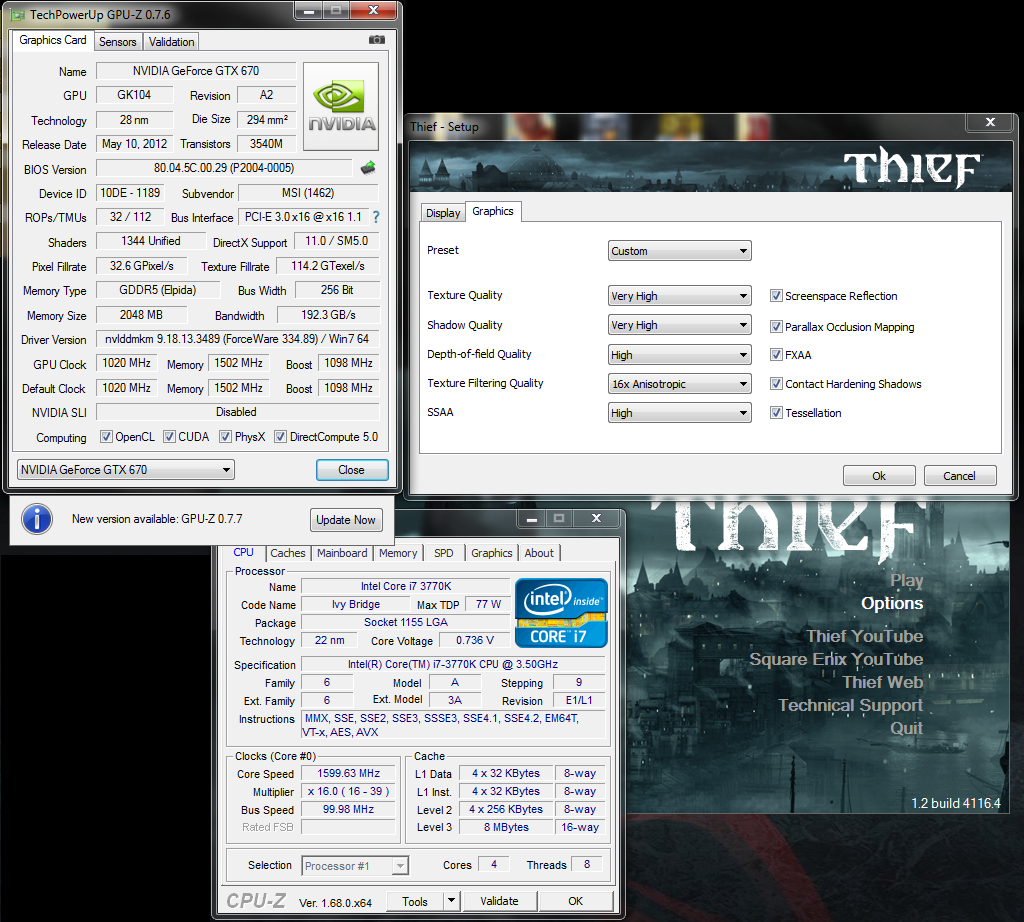Disable Contact Hardening Shadows

pyautogui.click(x=776, y=384)
